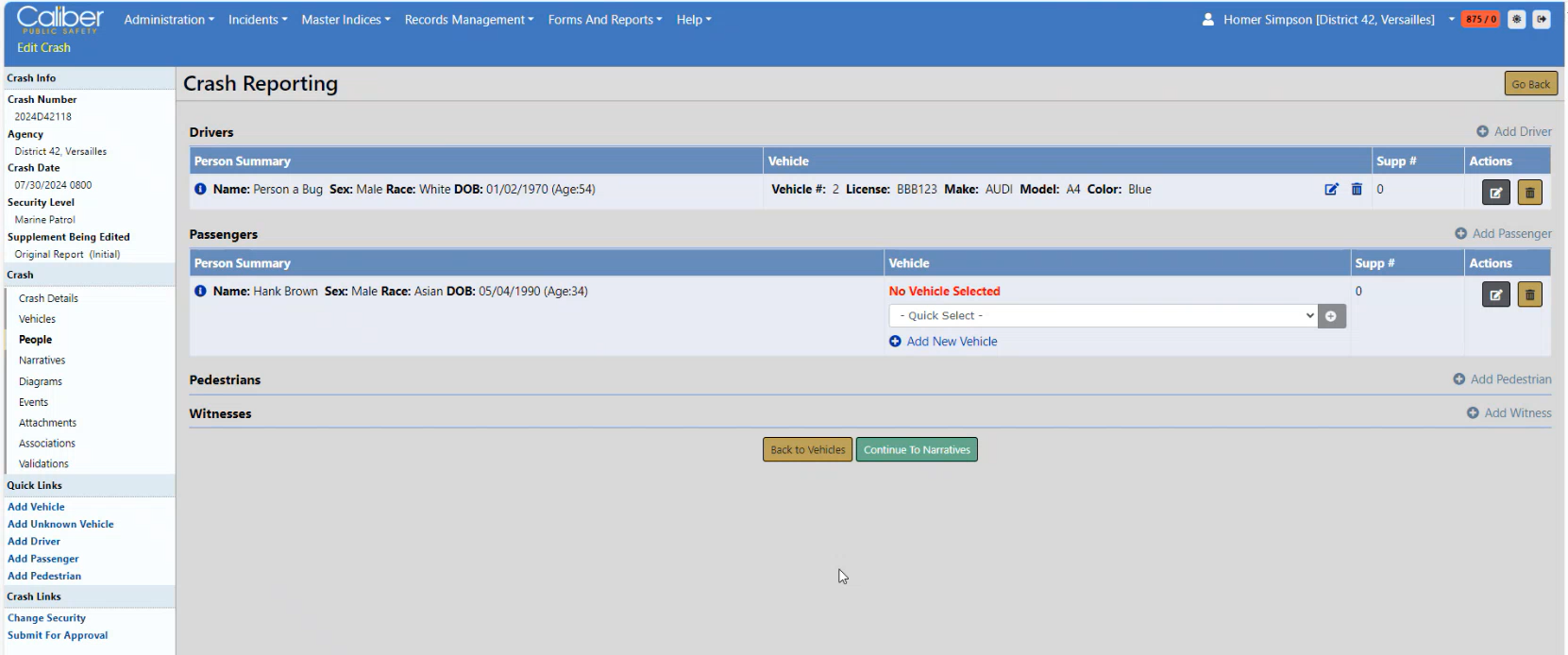Expand the Homer Simpson user dropdown
Viewport: 1568px width, 655px height.
click(x=1451, y=20)
